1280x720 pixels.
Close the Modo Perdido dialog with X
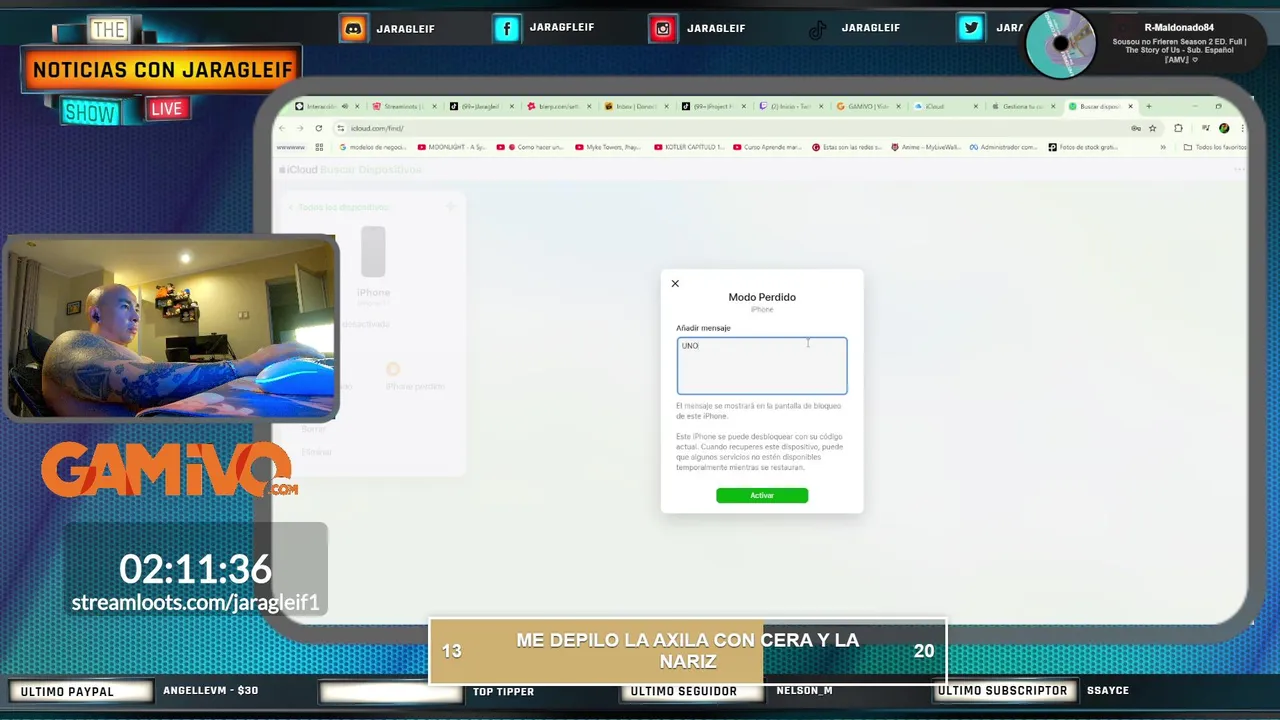(x=675, y=284)
